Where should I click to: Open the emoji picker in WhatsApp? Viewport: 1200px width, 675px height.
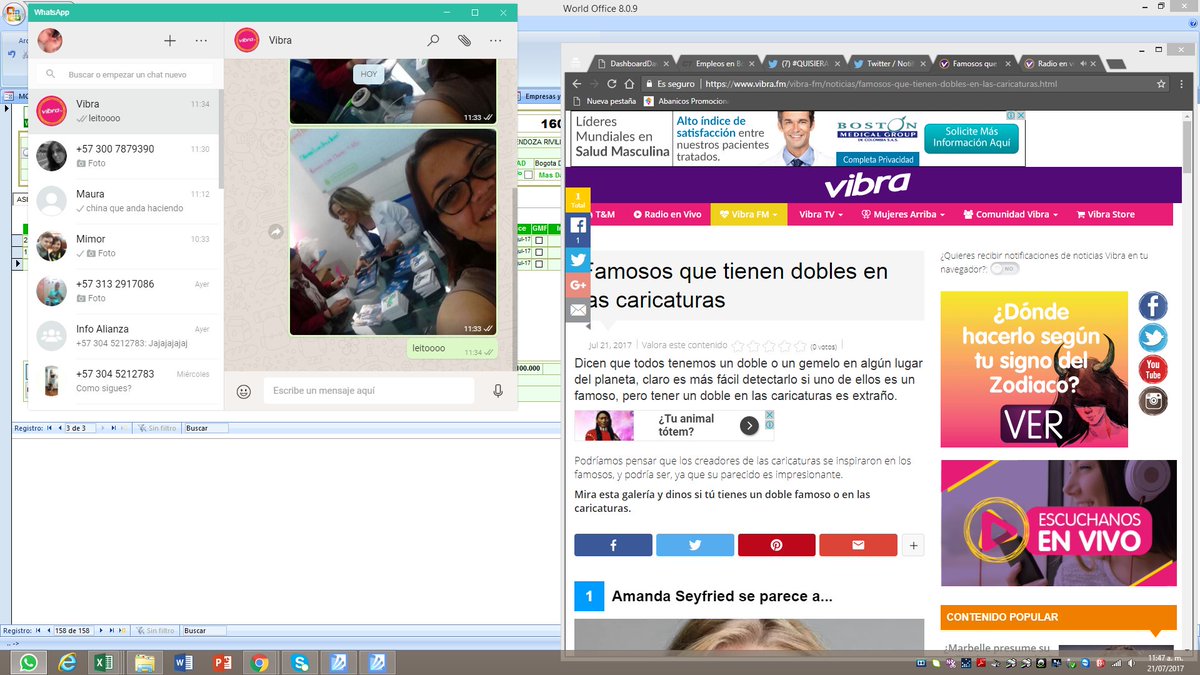(243, 391)
